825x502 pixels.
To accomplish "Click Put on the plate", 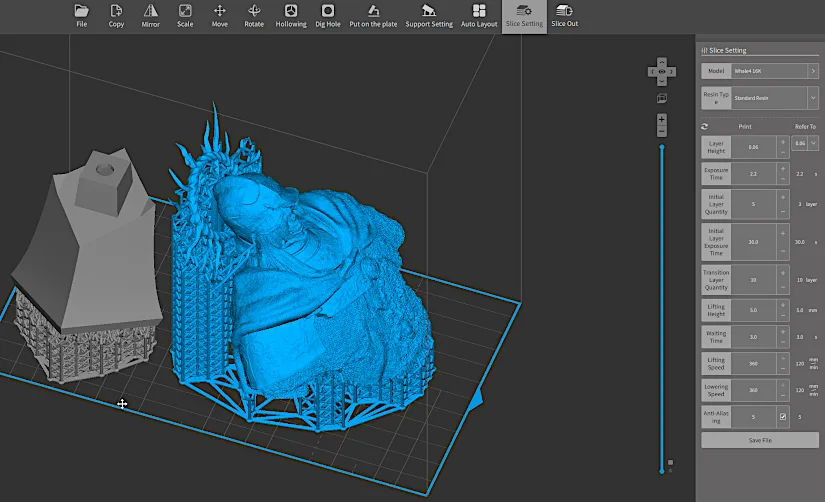I will (373, 16).
